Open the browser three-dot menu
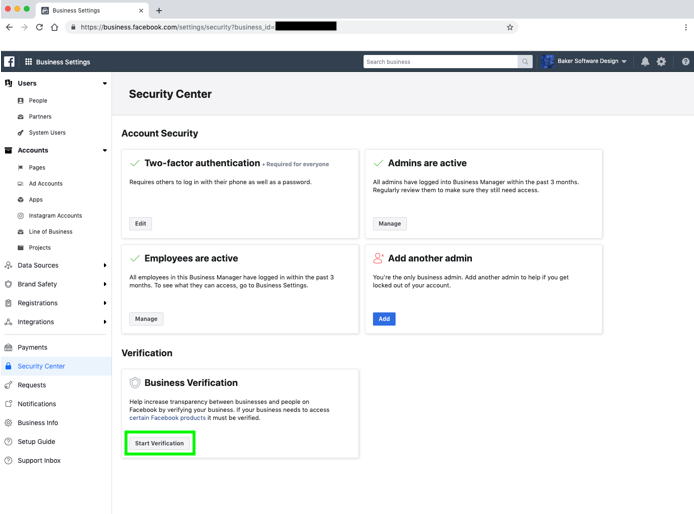Image resolution: width=694 pixels, height=514 pixels. (686, 27)
